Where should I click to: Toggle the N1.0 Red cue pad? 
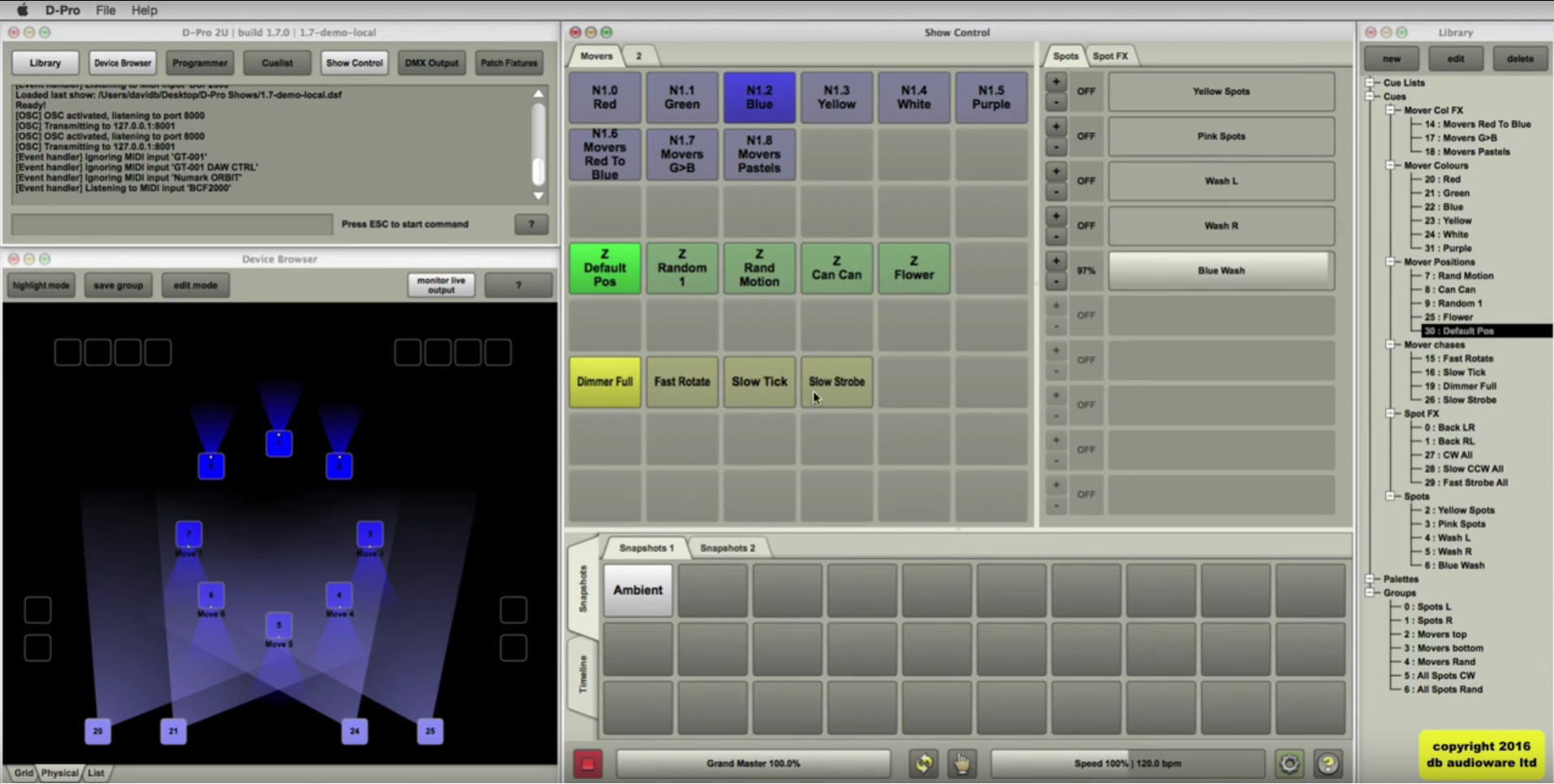click(604, 97)
